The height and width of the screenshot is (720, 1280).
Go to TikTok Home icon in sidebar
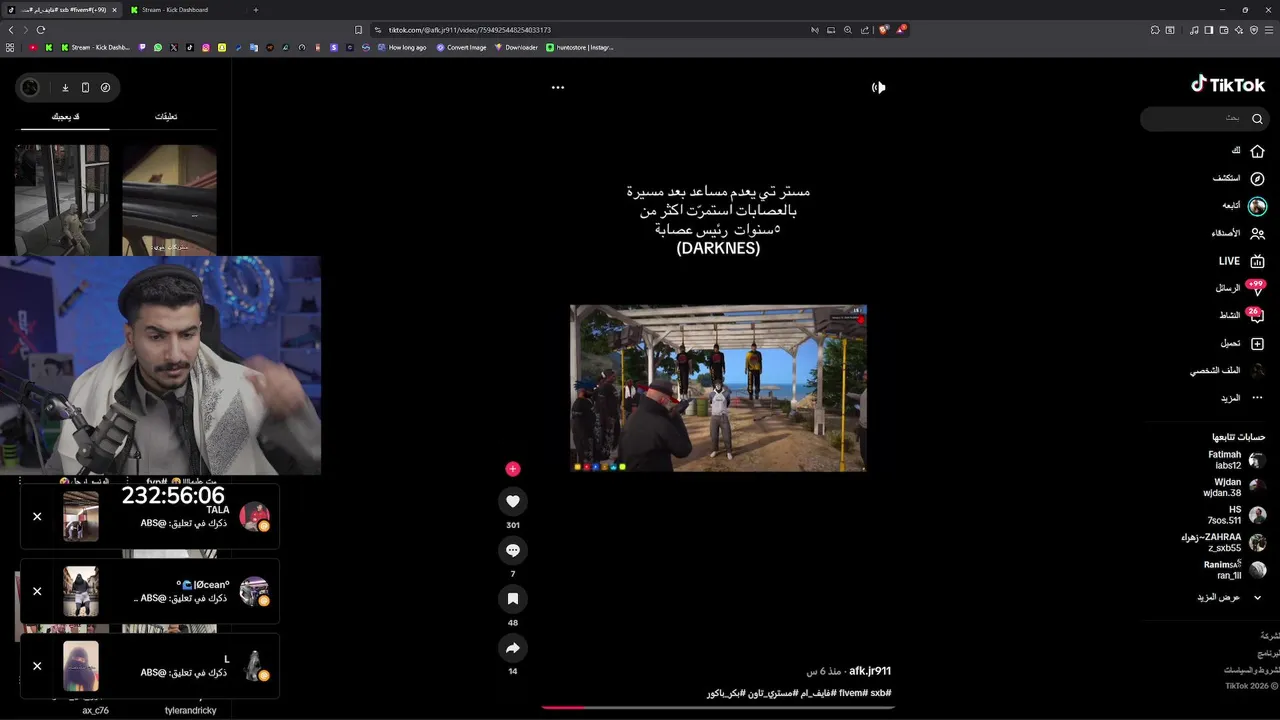click(x=1257, y=151)
